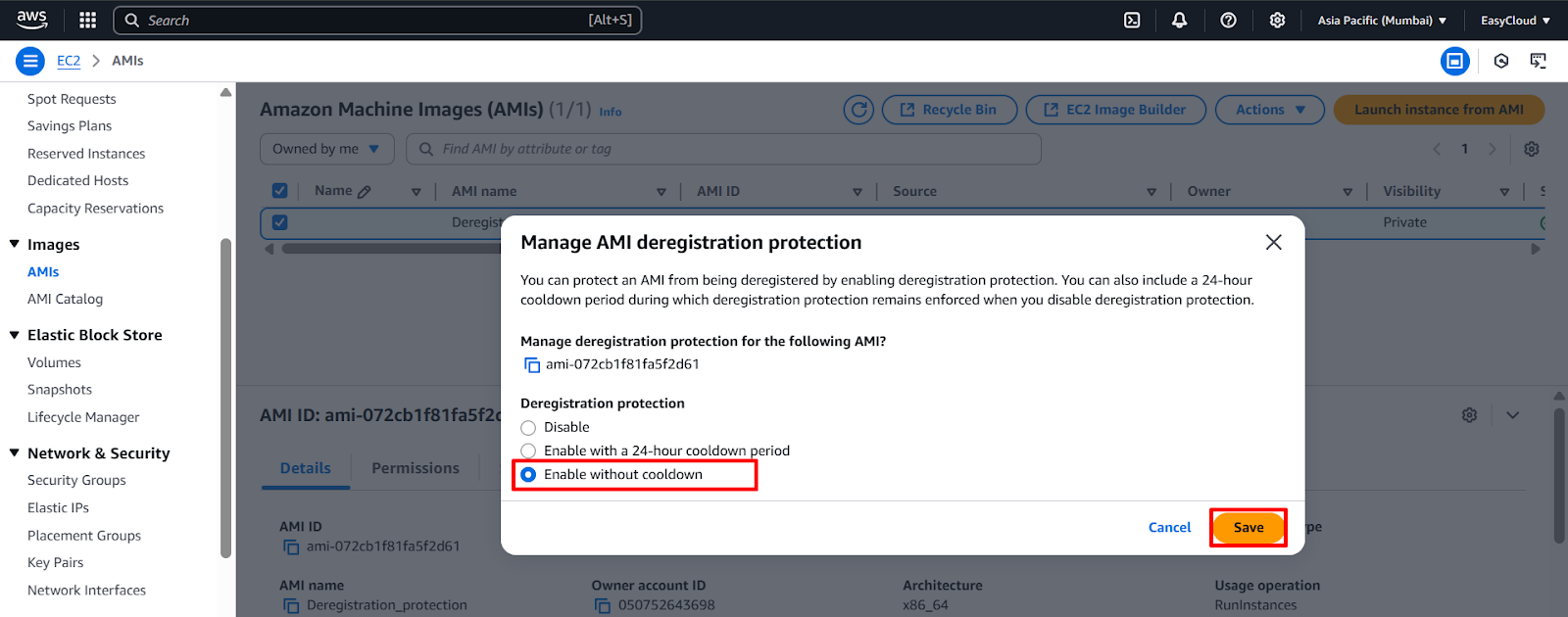
Task: Open details panel settings gear
Action: coord(1469,415)
